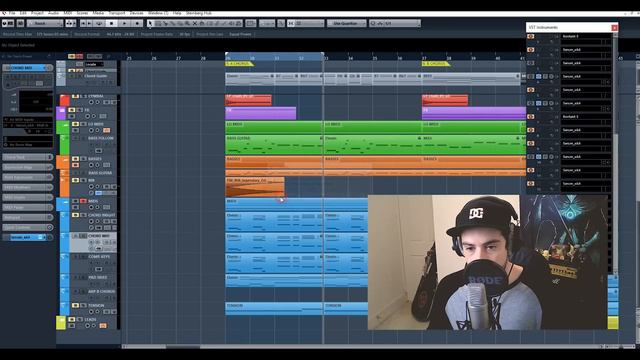Expand the MIDI Fader inspector section

coord(27,207)
